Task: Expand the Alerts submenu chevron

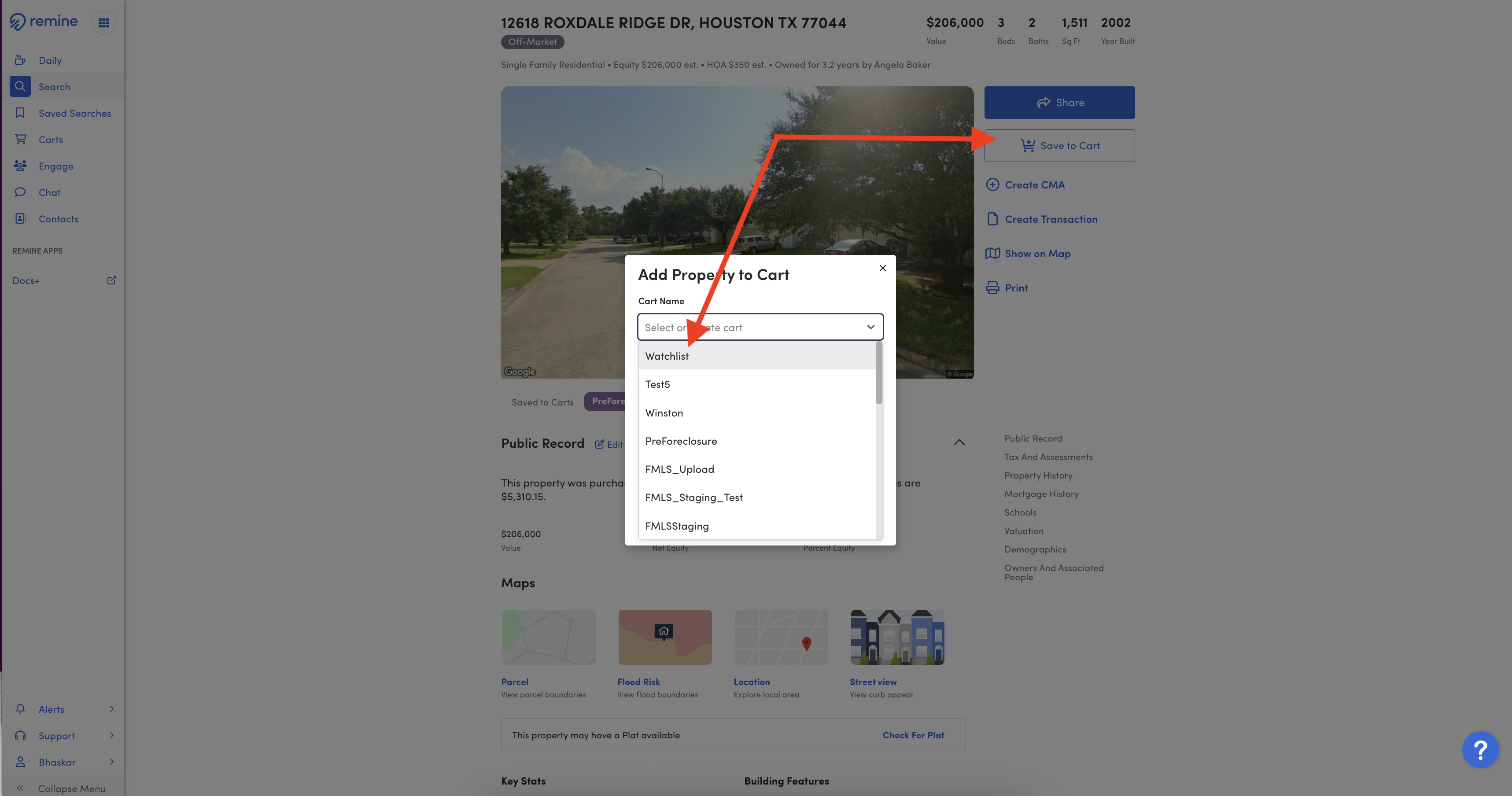Action: pyautogui.click(x=111, y=708)
